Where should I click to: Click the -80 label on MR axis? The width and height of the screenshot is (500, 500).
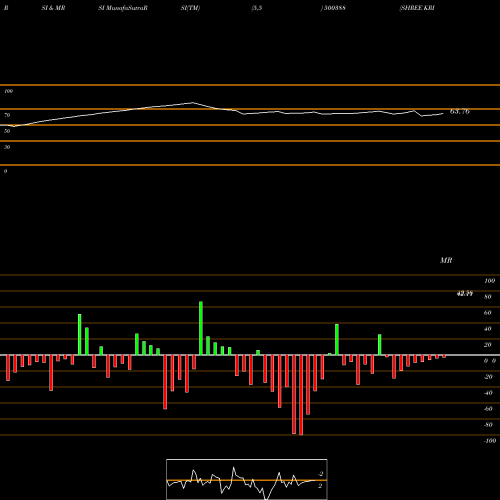(488, 425)
